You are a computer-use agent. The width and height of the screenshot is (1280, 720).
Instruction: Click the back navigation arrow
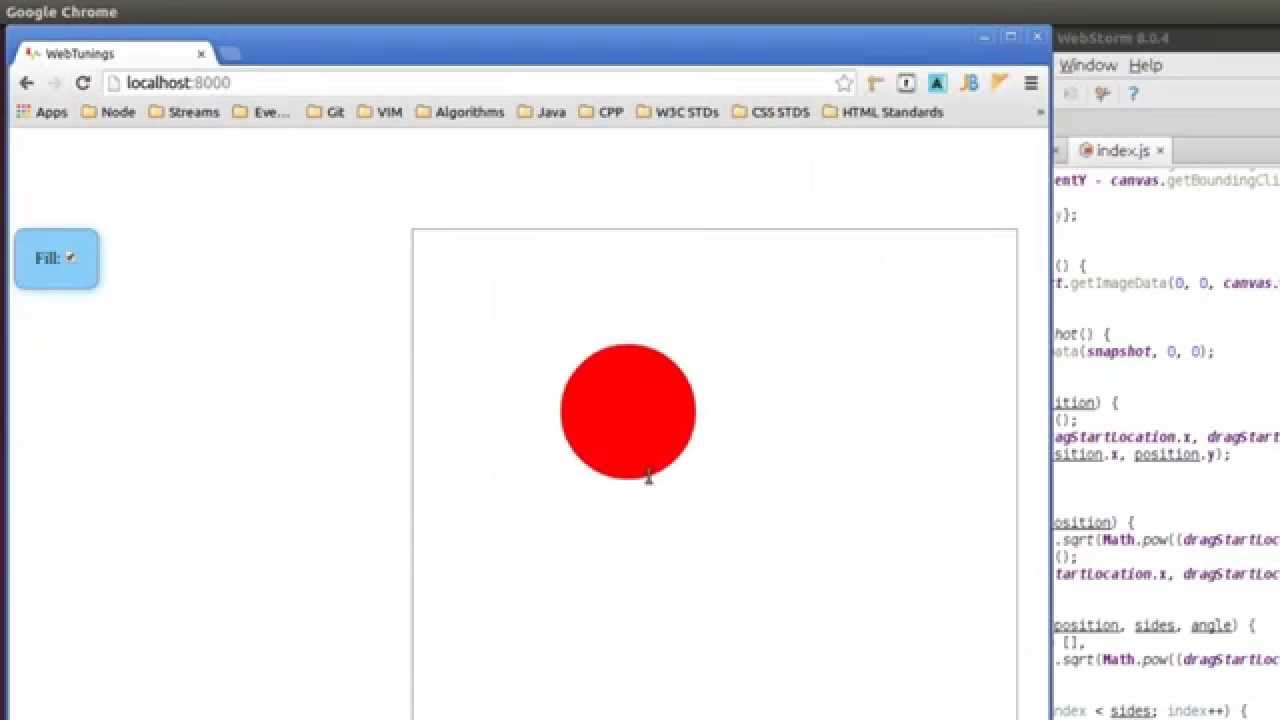coord(26,83)
